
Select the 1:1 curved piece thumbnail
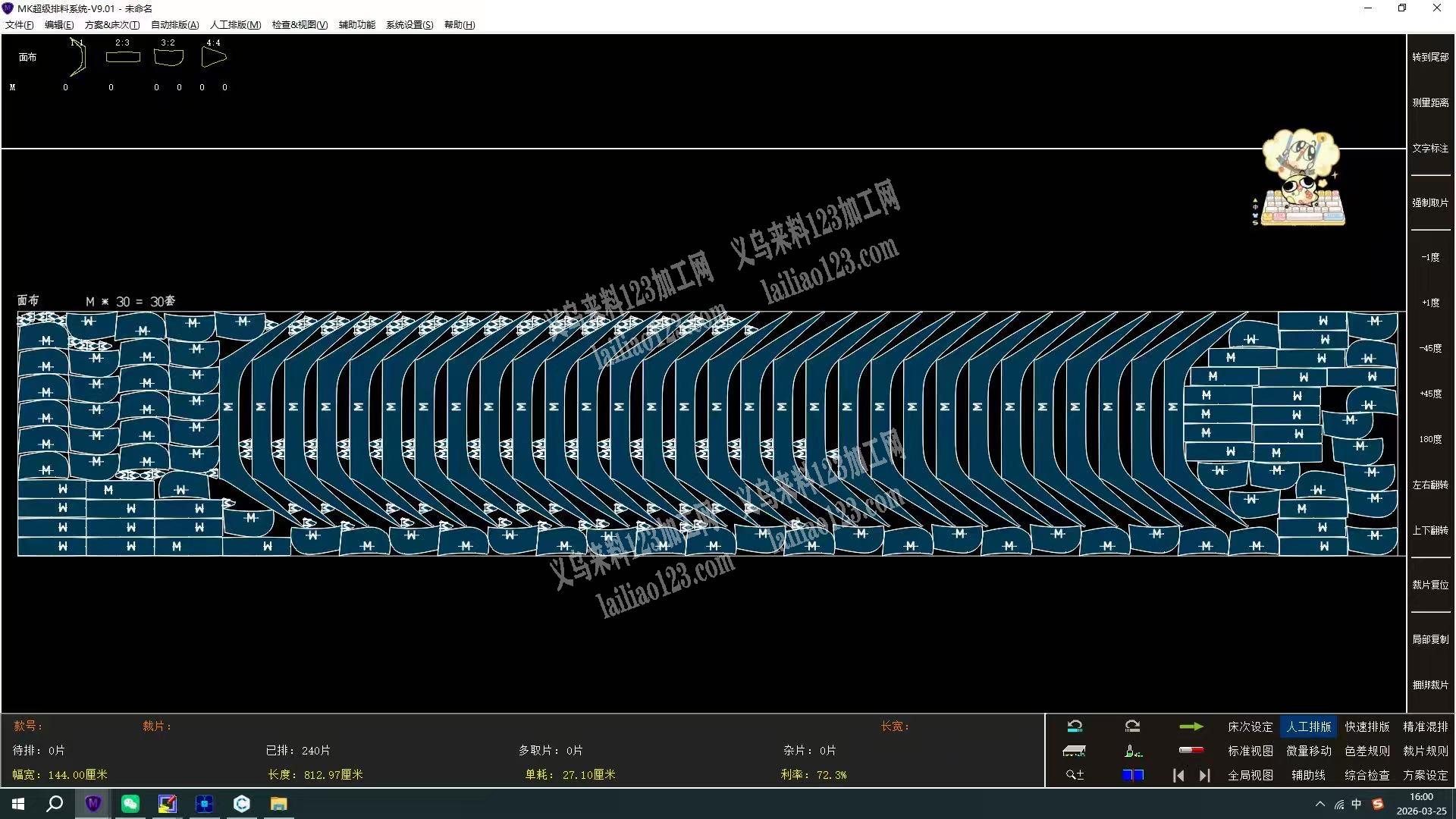(x=78, y=58)
